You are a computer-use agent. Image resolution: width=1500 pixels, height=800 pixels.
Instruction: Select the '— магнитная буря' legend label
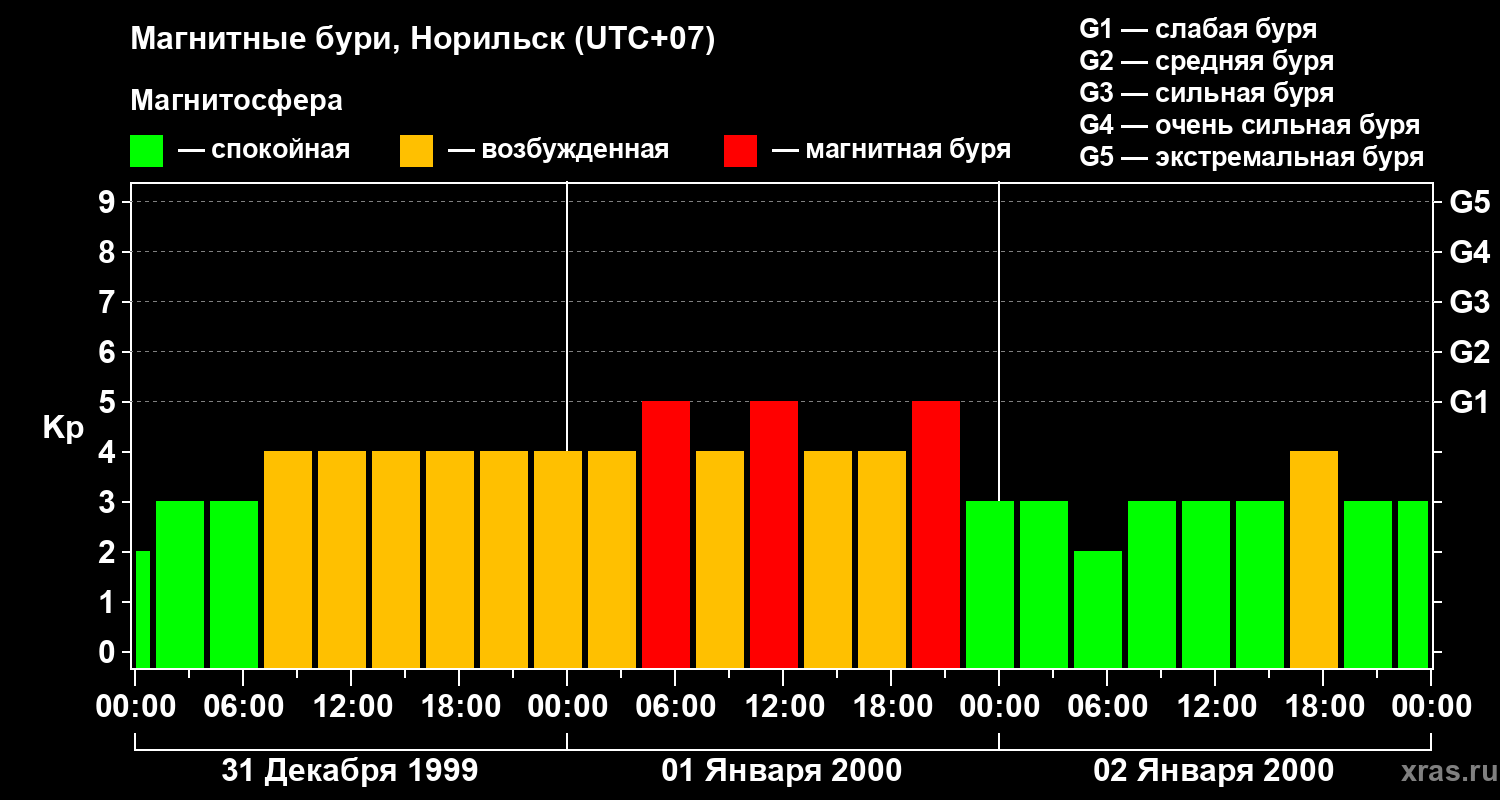[891, 151]
